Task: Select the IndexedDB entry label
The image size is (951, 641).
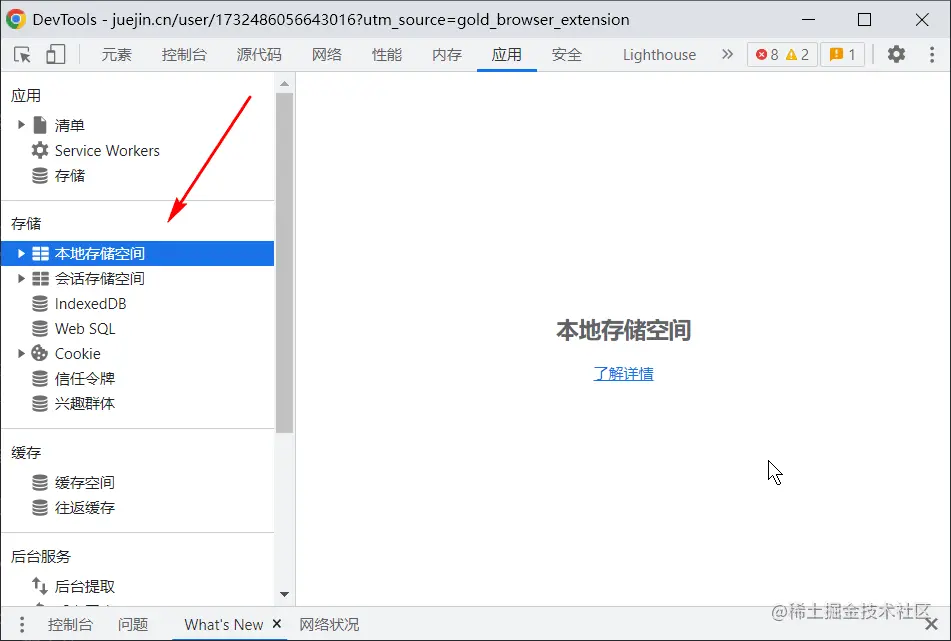Action: click(90, 304)
